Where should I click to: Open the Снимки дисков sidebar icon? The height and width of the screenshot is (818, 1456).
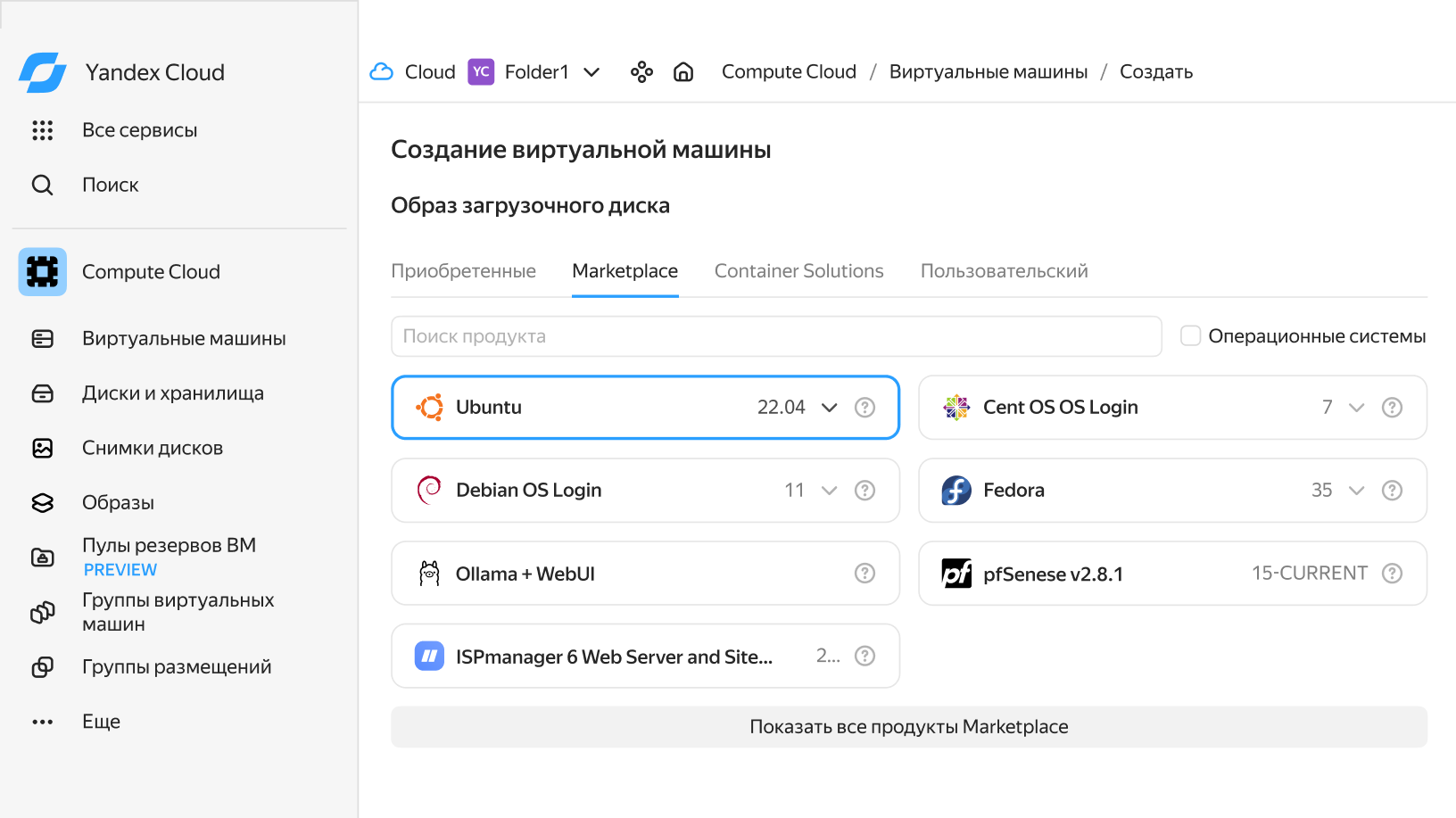coord(42,448)
